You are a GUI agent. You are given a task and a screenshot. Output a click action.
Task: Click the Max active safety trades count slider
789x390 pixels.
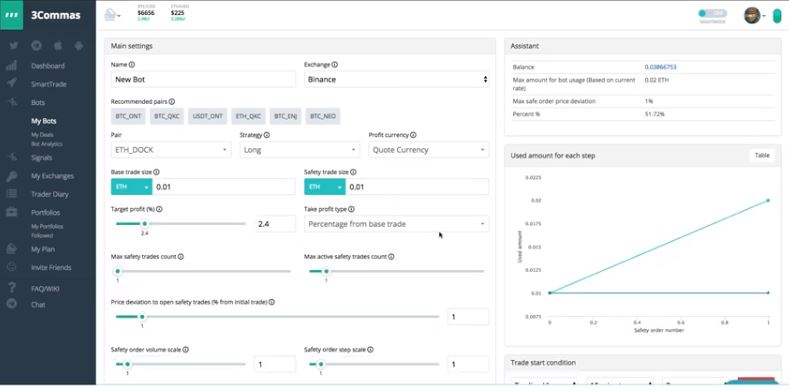326,271
